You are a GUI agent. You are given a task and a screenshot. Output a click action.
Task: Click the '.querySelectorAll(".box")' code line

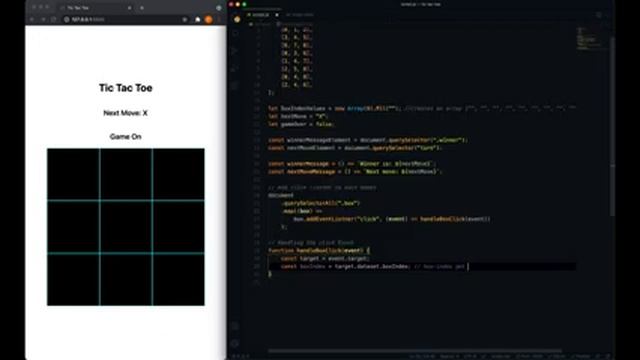click(321, 203)
